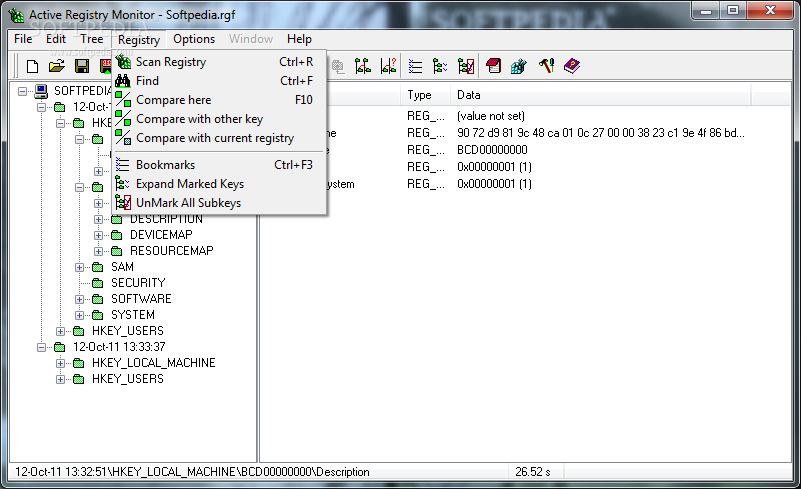Image resolution: width=801 pixels, height=489 pixels.
Task: Click Expand Marked Keys toolbar icon
Action: click(440, 66)
